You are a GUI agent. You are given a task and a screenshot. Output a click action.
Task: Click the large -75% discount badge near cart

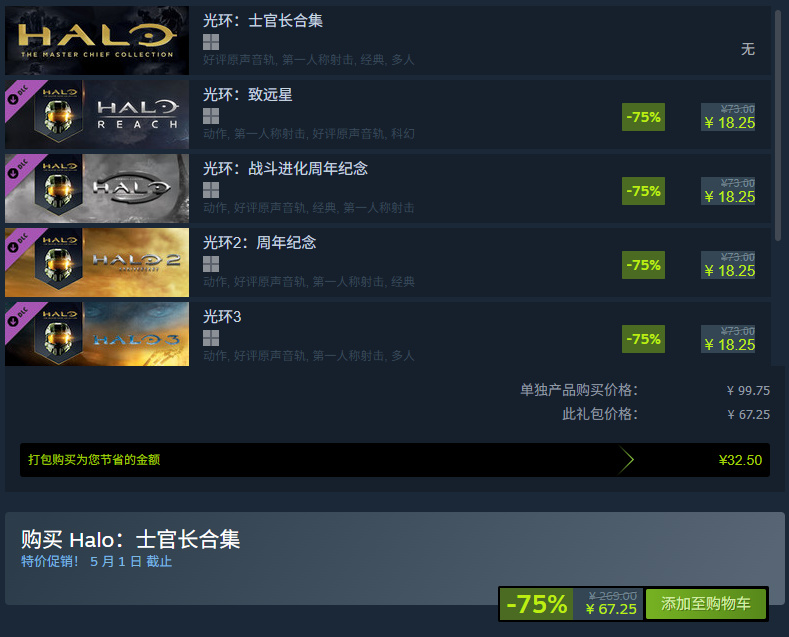pos(536,604)
